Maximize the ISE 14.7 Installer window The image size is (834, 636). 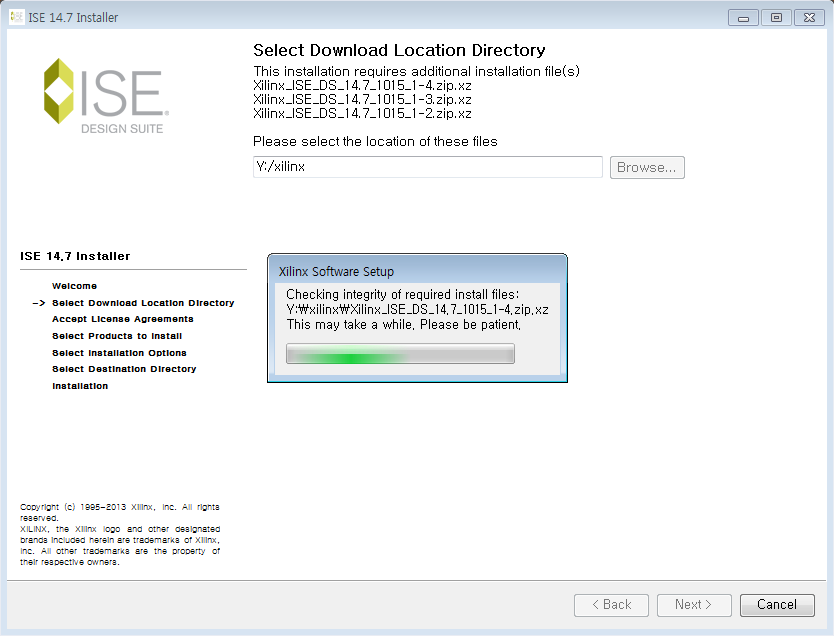(776, 18)
